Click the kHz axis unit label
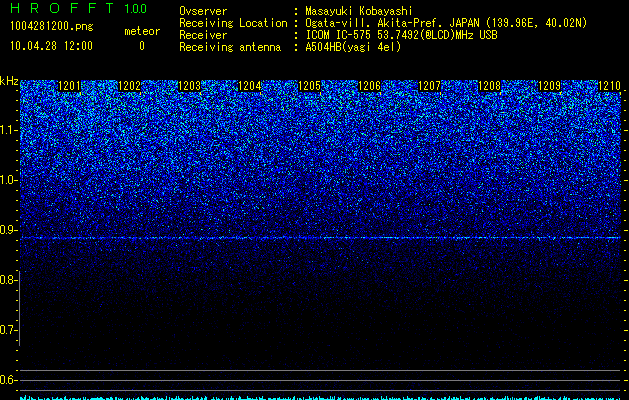629x400 pixels. [x=9, y=81]
